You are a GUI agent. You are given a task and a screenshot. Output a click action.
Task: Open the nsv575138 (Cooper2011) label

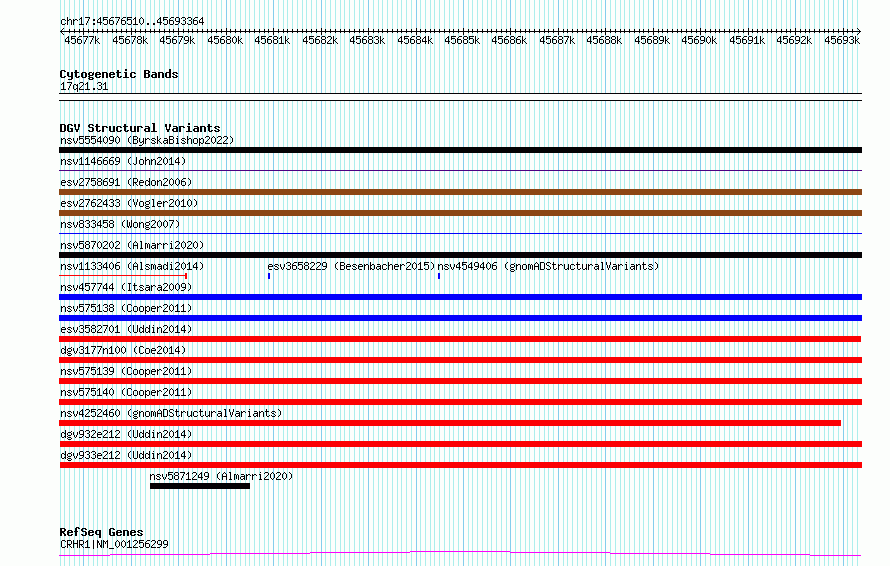(126, 308)
